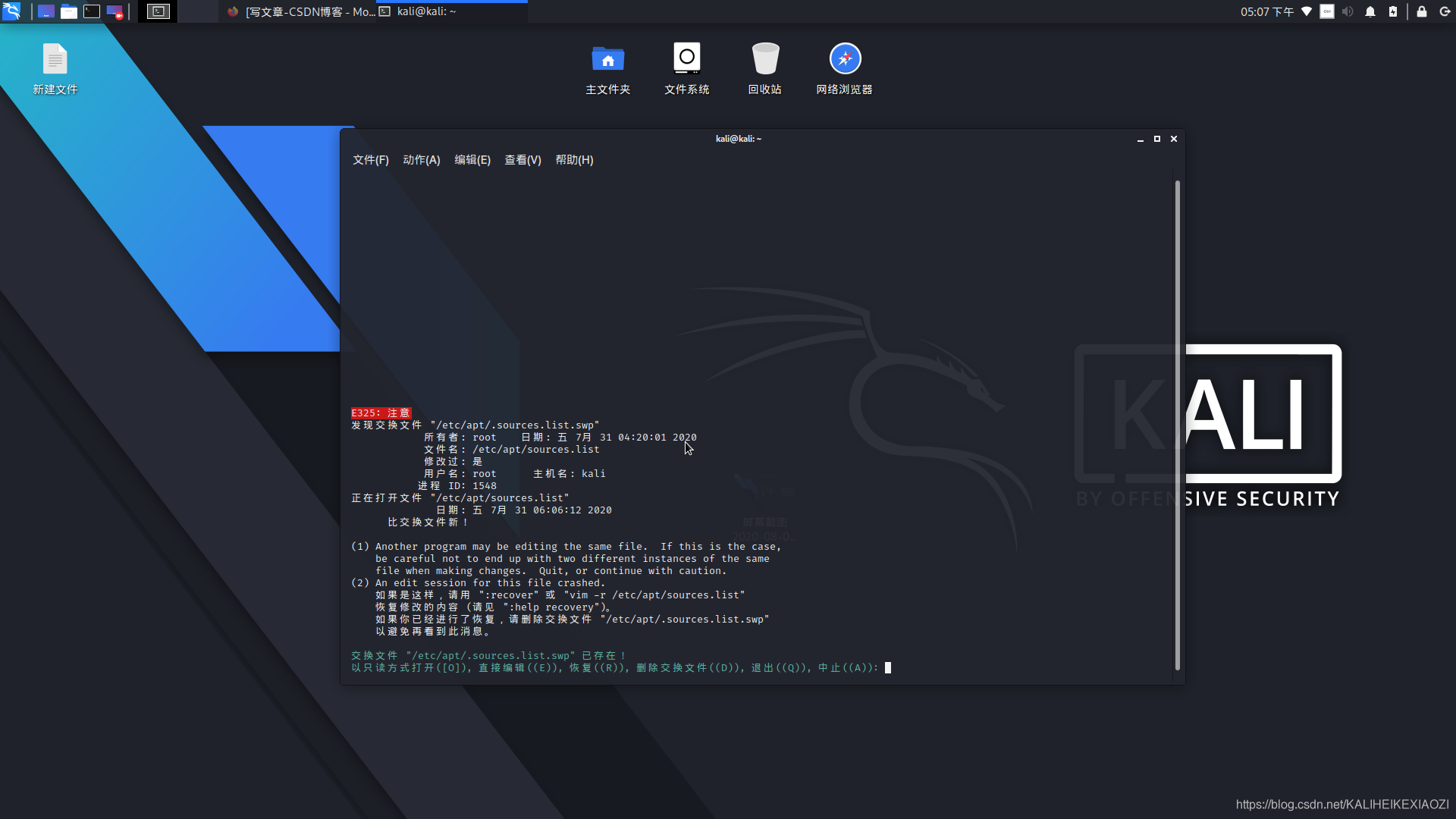The height and width of the screenshot is (819, 1456).
Task: Open the 动作(A) menu in terminal
Action: (421, 160)
